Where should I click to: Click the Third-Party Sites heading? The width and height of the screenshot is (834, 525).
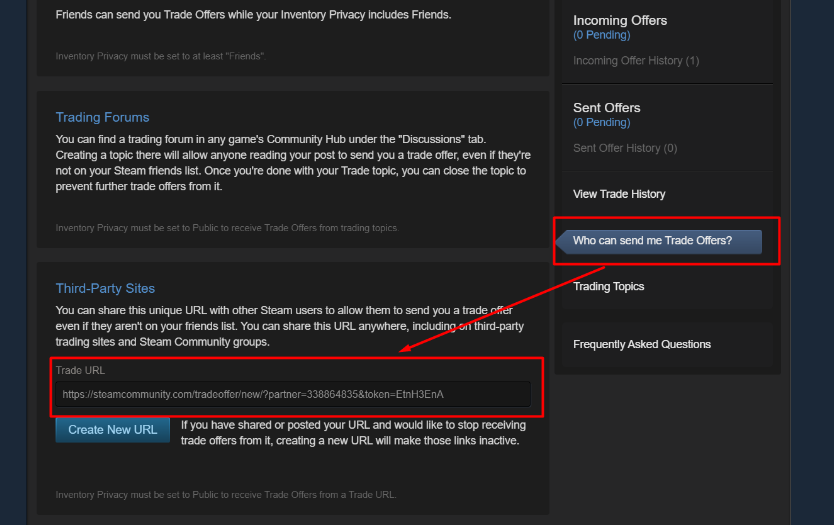(105, 289)
